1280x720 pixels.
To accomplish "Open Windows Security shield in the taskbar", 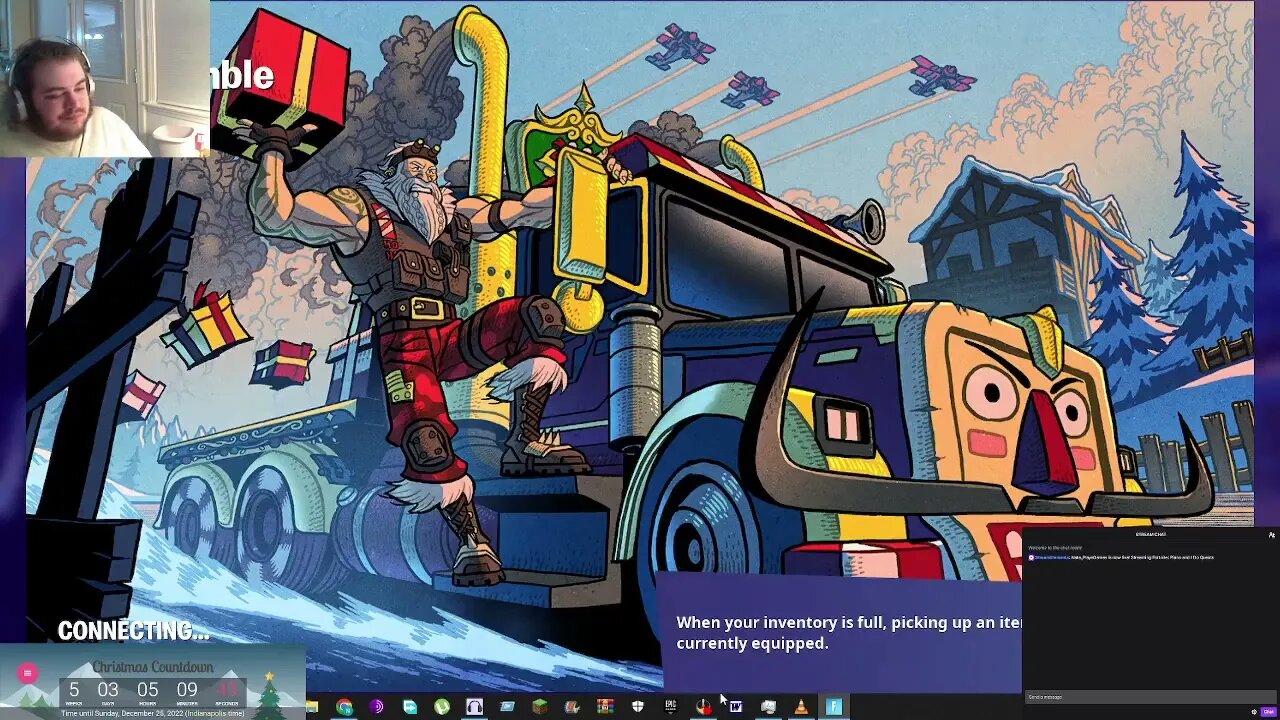I will coord(638,707).
